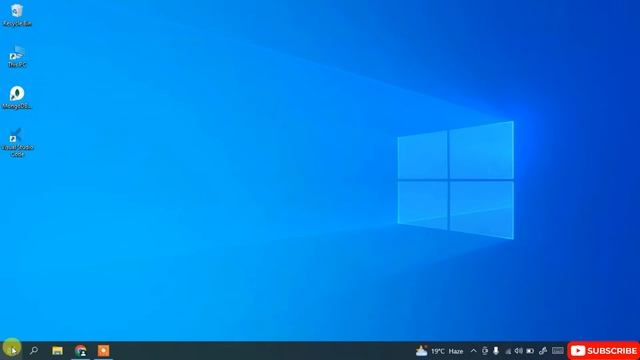Switch to the orange recorder app on taskbar

pos(103,351)
